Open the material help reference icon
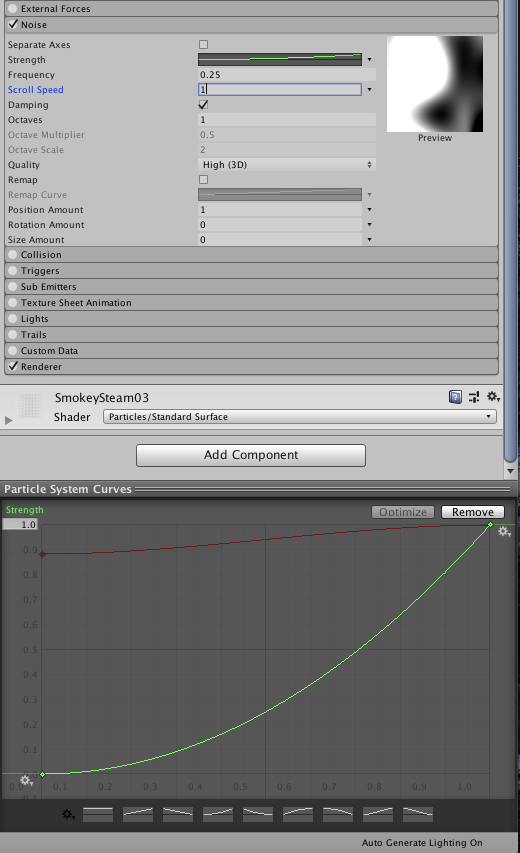Image resolution: width=520 pixels, height=853 pixels. tap(455, 397)
